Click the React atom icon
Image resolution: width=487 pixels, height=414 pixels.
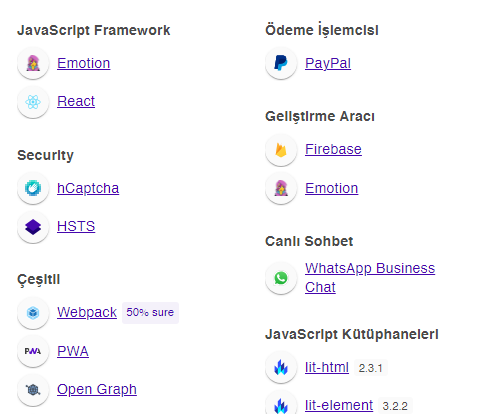pyautogui.click(x=33, y=102)
